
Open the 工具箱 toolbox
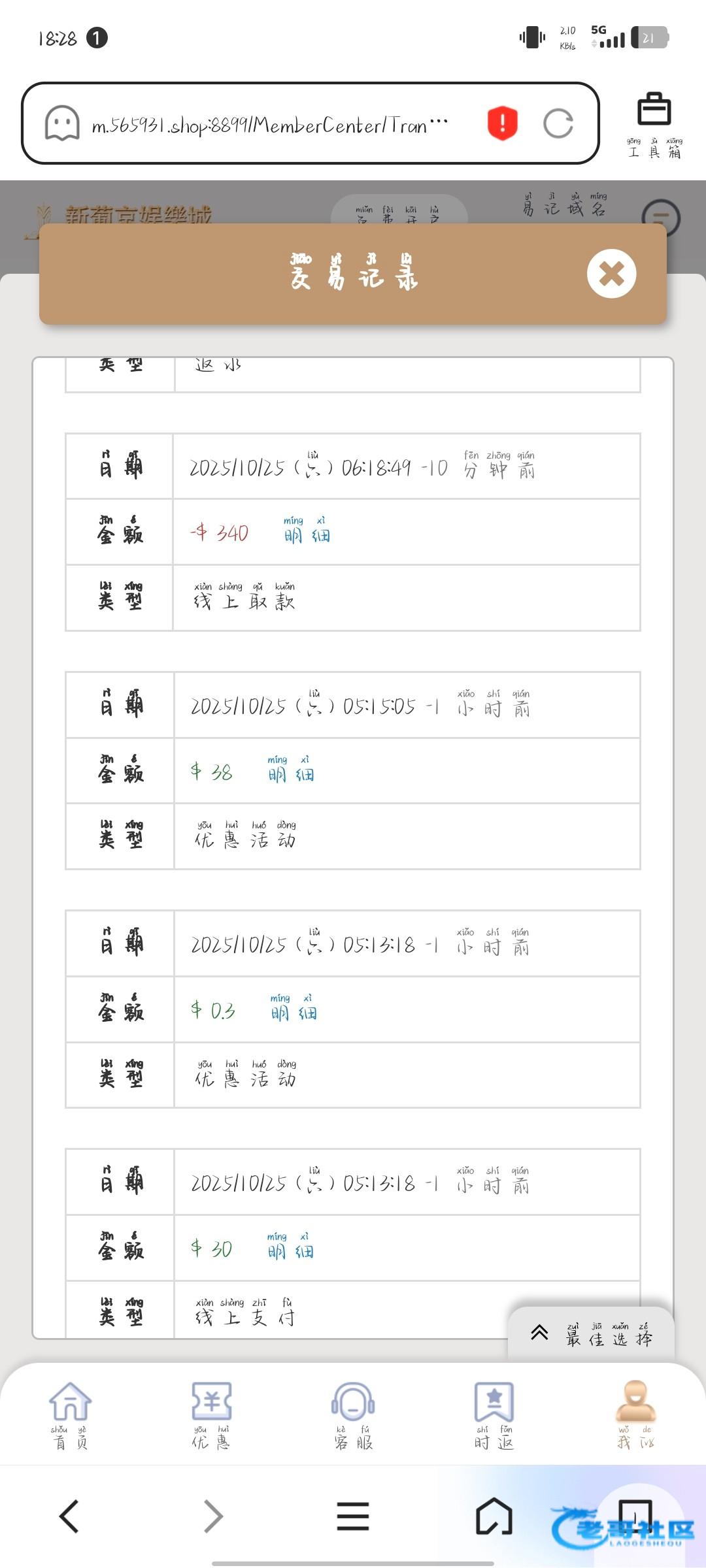coord(654,124)
